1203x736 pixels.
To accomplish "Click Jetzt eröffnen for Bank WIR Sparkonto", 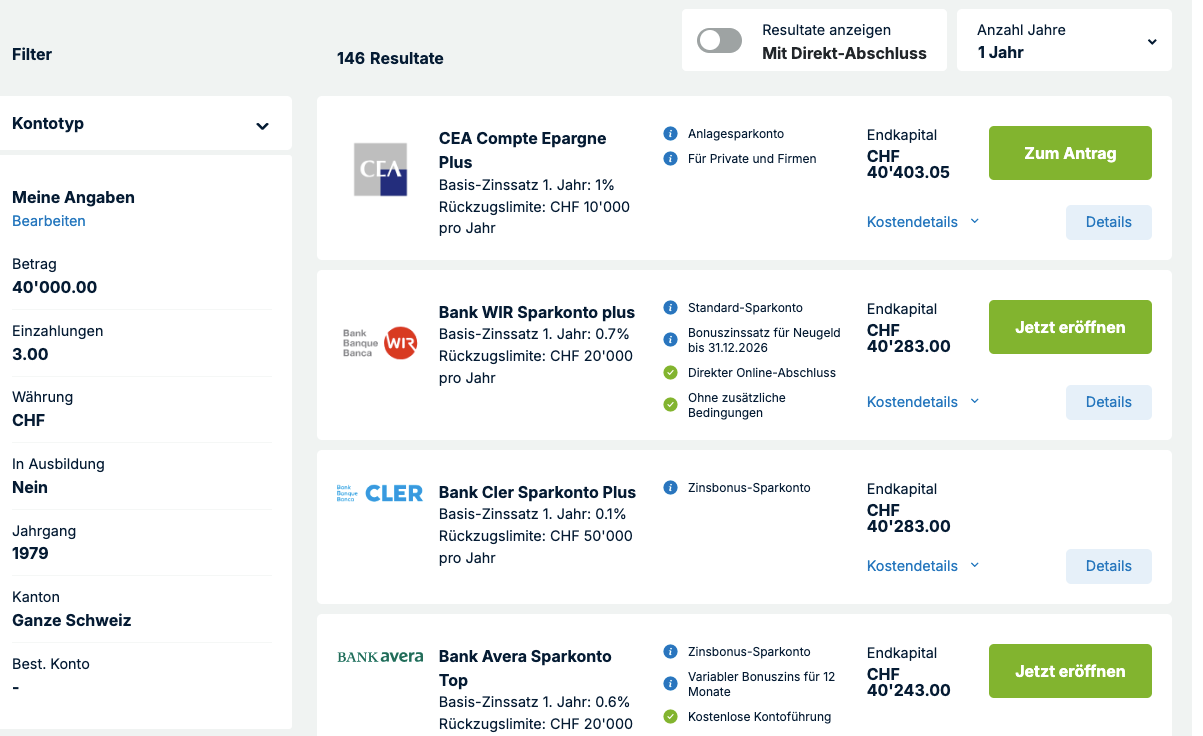I will click(x=1070, y=327).
